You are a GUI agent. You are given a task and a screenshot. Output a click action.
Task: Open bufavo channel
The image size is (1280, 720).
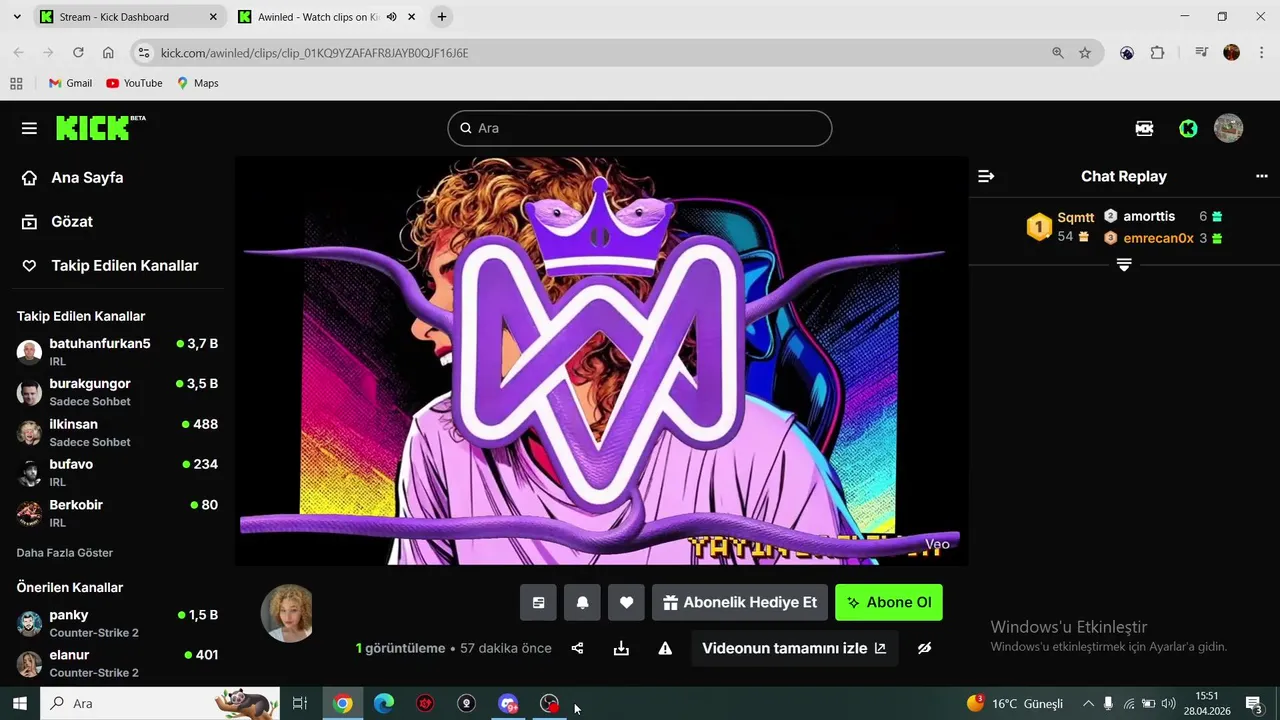pyautogui.click(x=117, y=473)
